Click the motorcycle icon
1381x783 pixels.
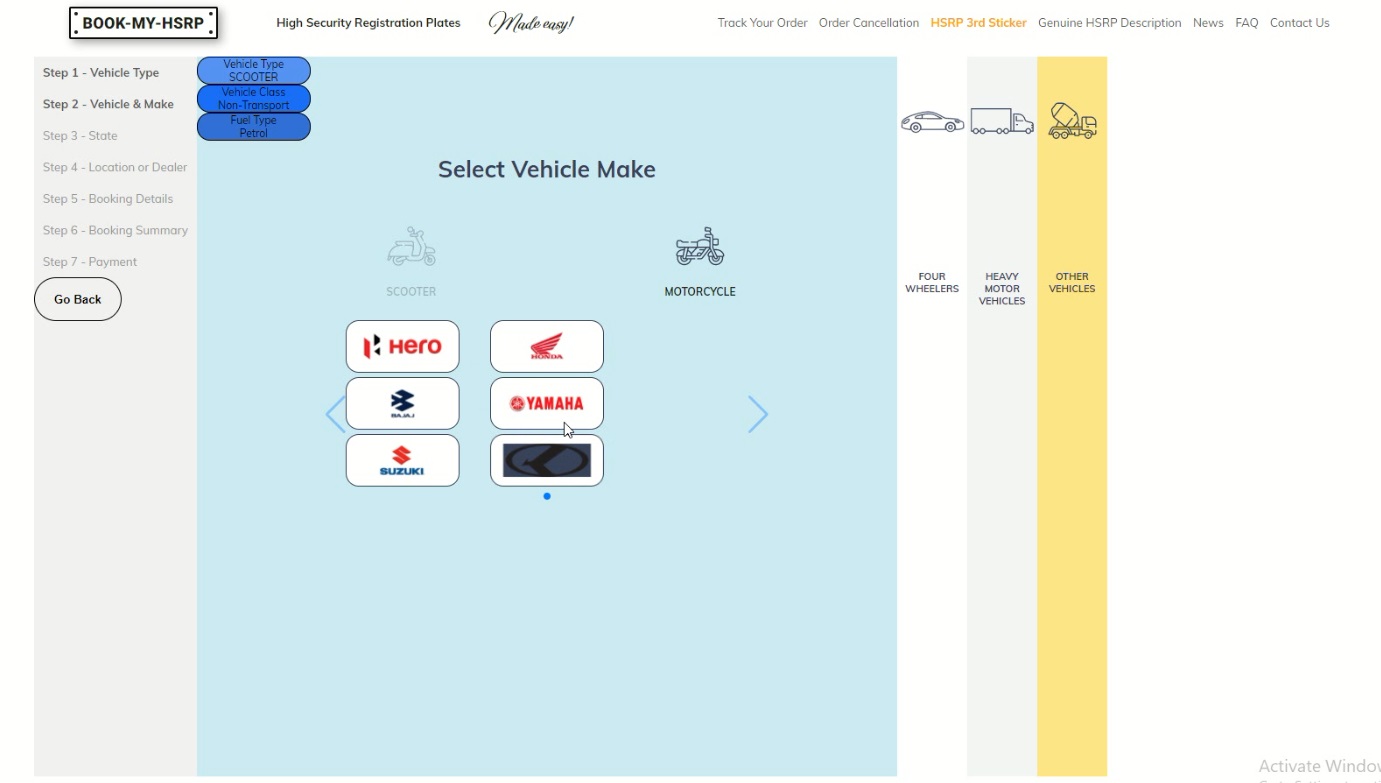click(x=700, y=246)
